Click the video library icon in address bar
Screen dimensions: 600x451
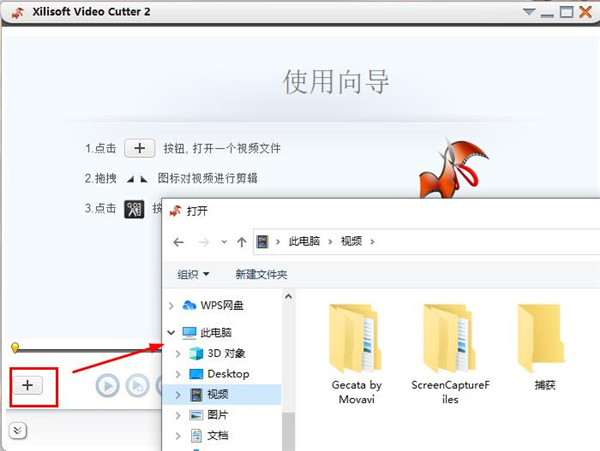coord(262,242)
